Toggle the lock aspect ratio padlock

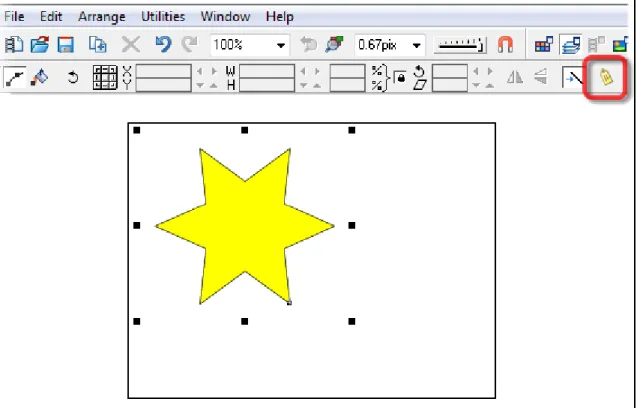click(400, 77)
